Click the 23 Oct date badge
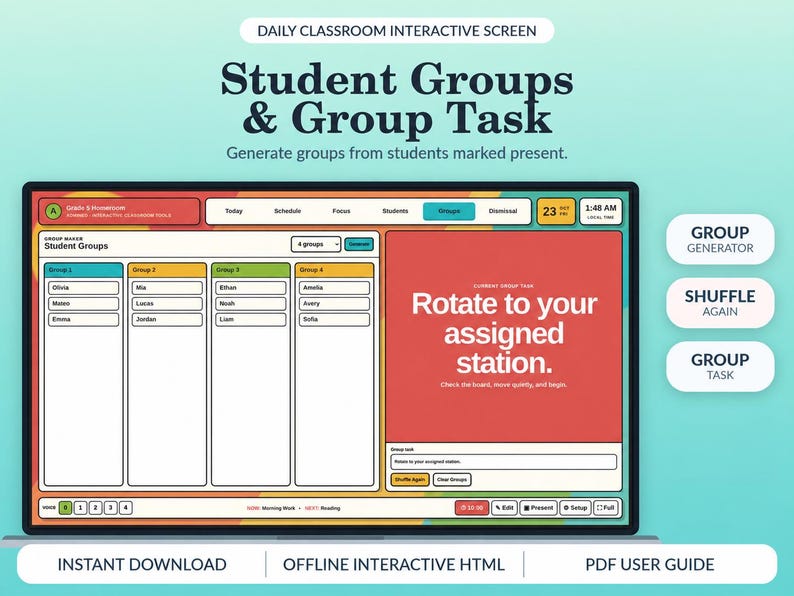 (x=556, y=211)
